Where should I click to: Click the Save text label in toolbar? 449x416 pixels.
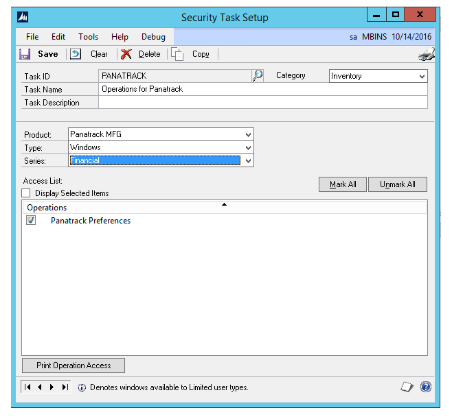(x=48, y=54)
